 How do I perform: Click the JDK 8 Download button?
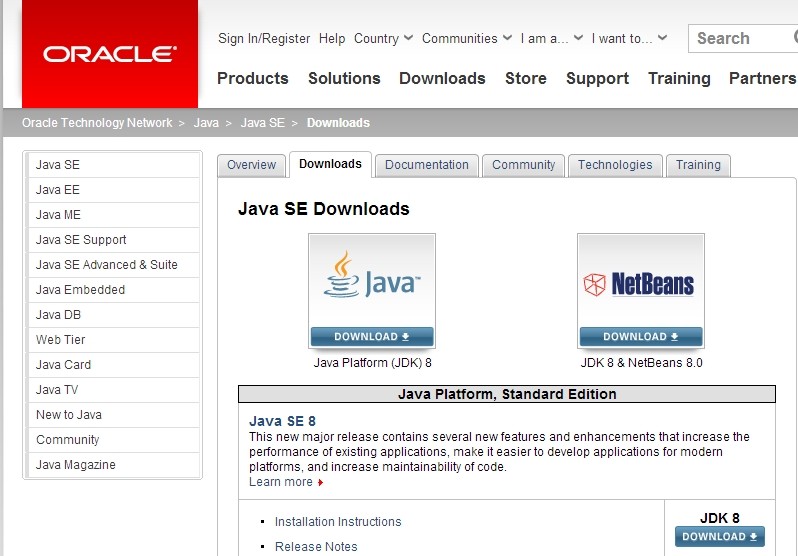[720, 536]
